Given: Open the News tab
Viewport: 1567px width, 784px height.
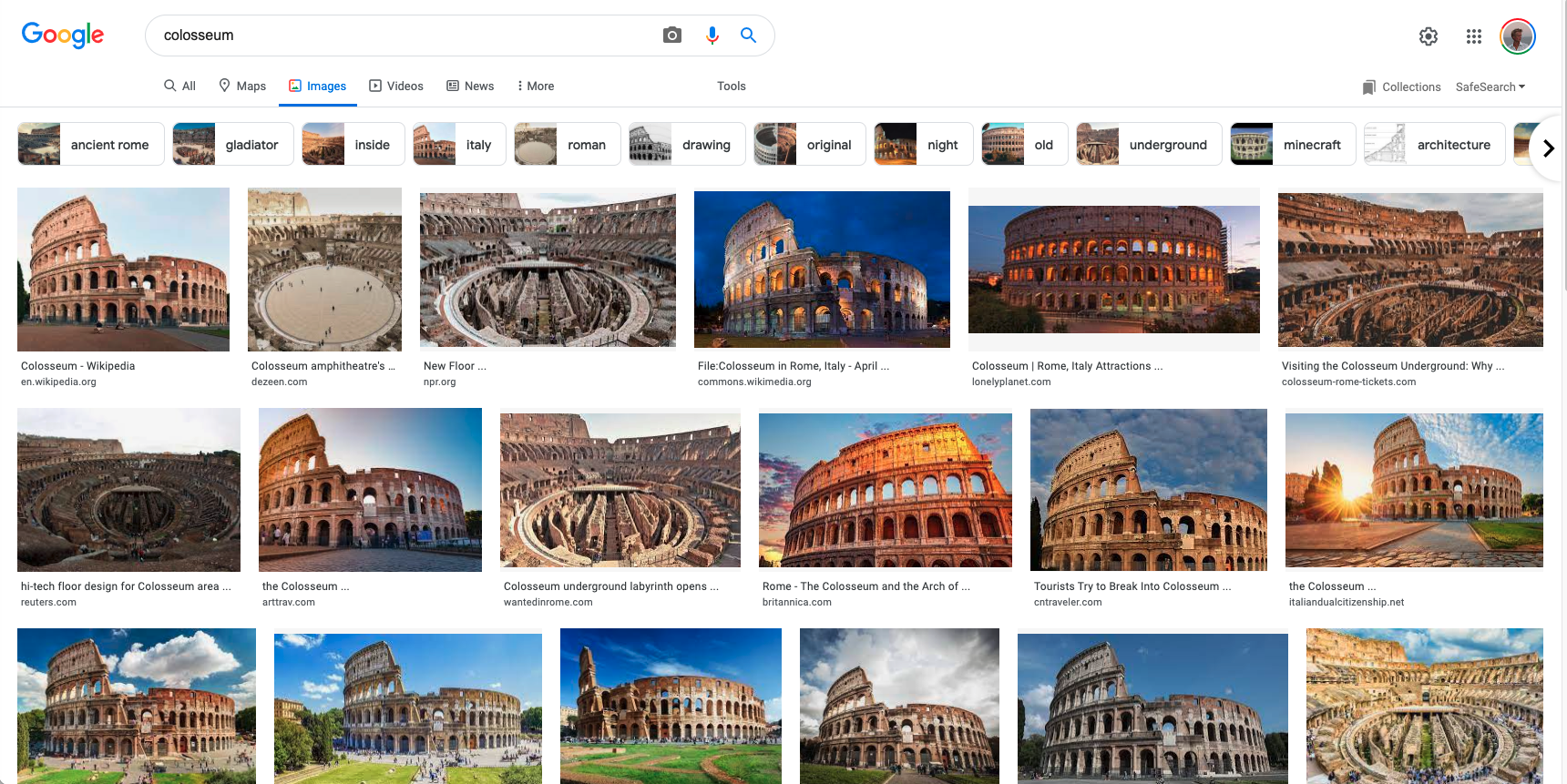Looking at the screenshot, I should click(x=470, y=87).
